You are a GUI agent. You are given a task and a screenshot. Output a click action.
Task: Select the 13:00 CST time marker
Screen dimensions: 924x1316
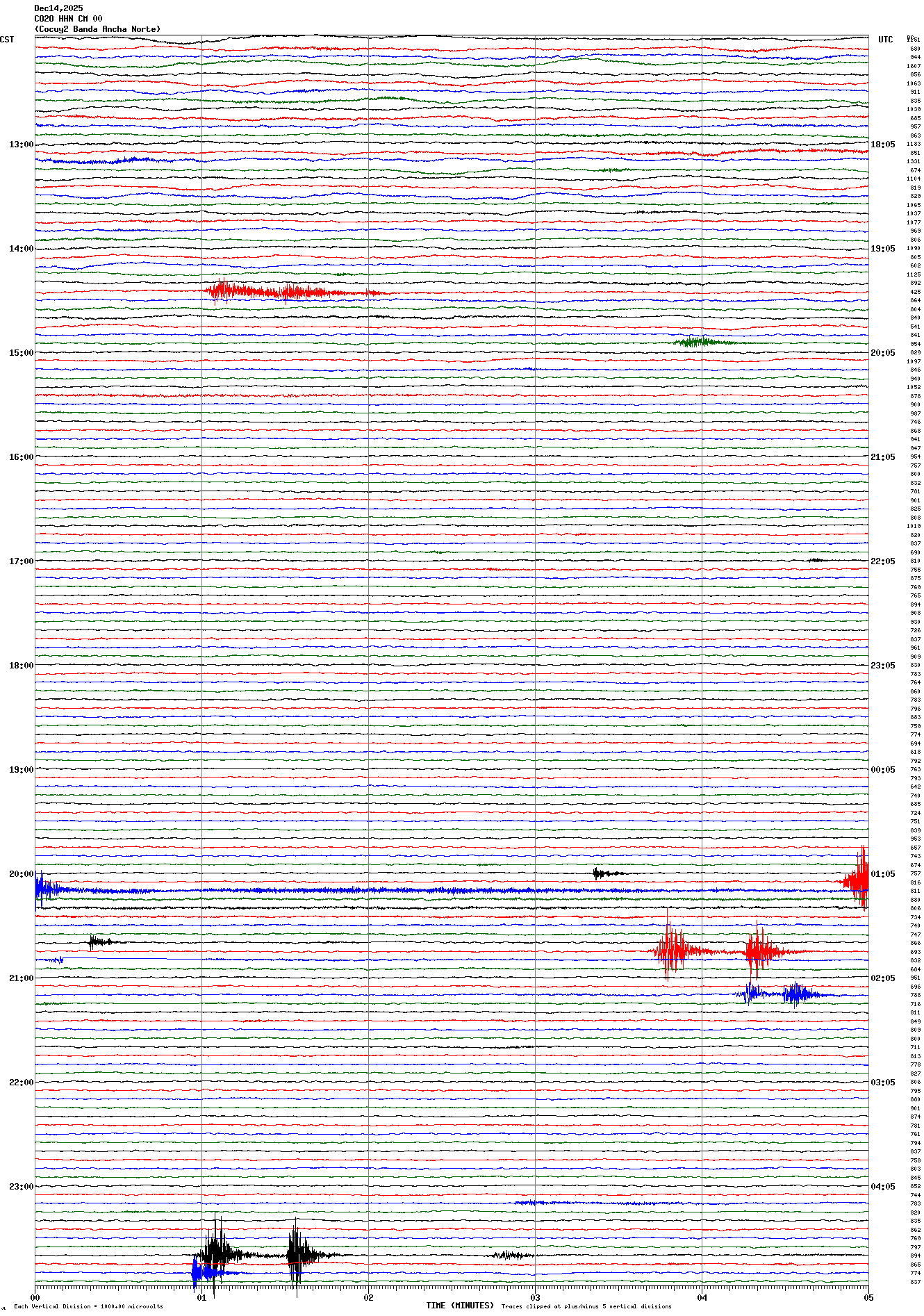coord(21,145)
